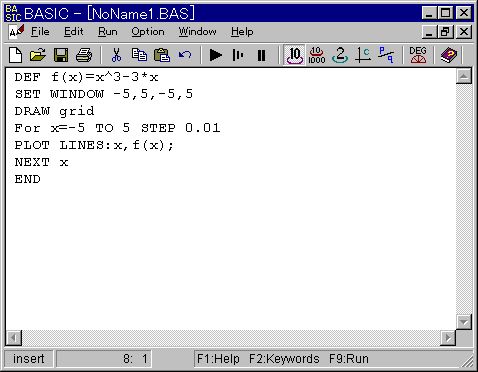
Task: Click BASIC application icon in title bar
Action: [x=13, y=13]
